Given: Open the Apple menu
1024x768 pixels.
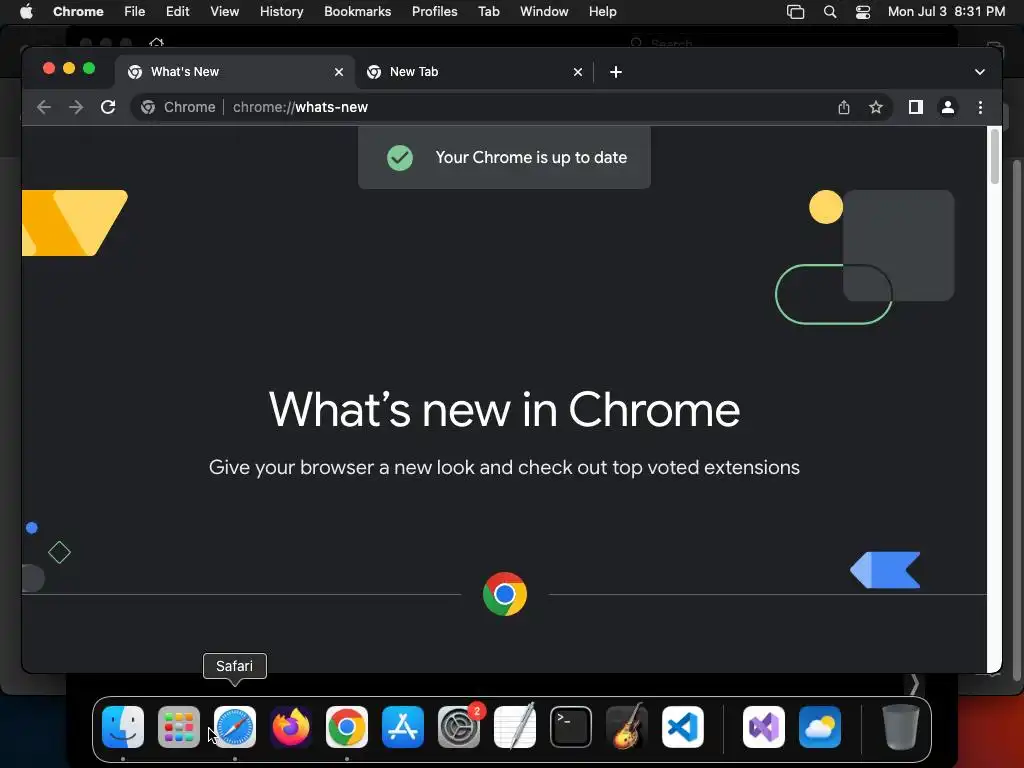Looking at the screenshot, I should pos(26,12).
